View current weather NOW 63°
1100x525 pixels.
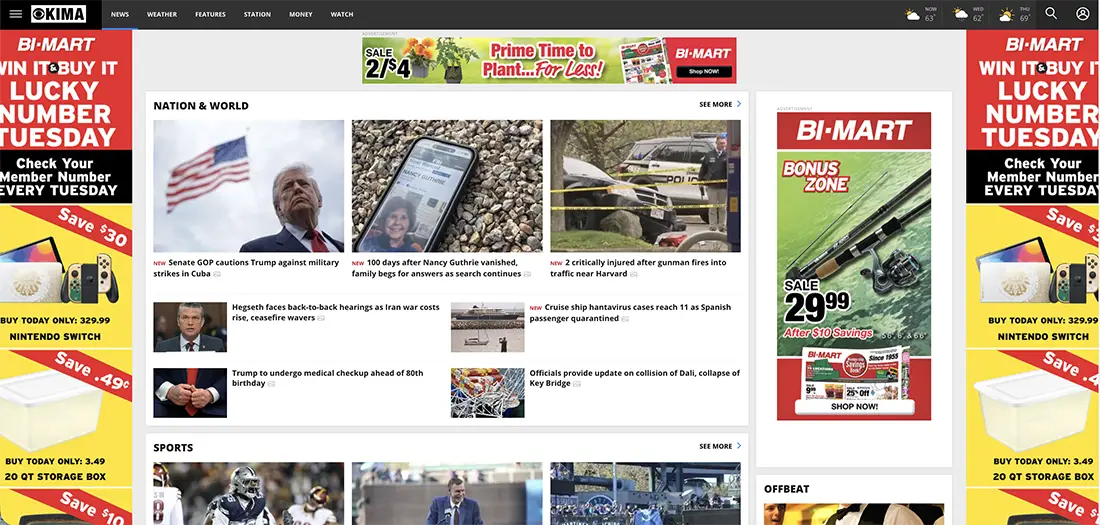coord(920,14)
